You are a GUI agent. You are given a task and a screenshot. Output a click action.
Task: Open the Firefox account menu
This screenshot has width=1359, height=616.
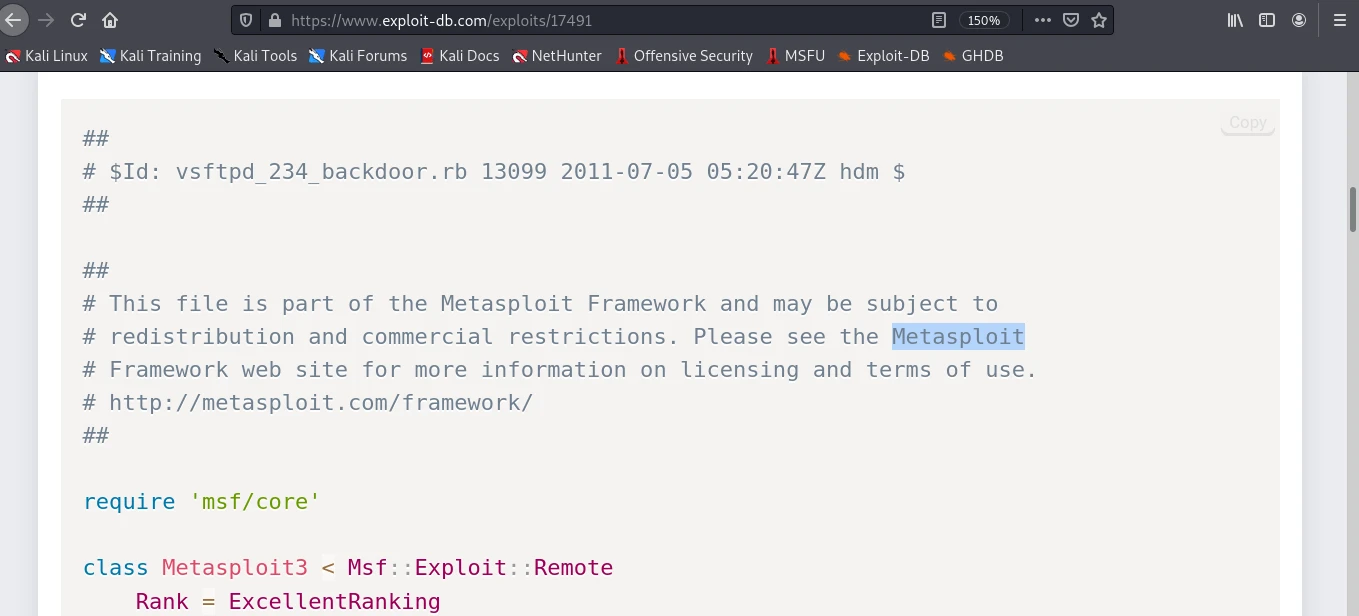click(x=1299, y=20)
